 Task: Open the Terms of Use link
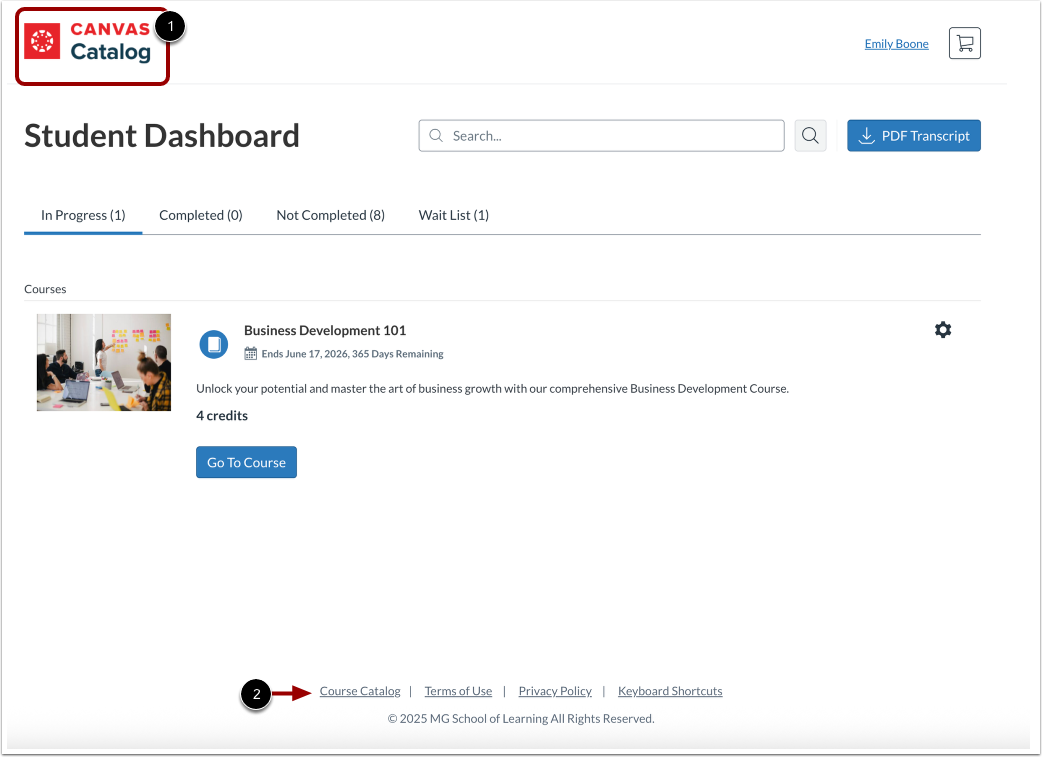click(458, 691)
